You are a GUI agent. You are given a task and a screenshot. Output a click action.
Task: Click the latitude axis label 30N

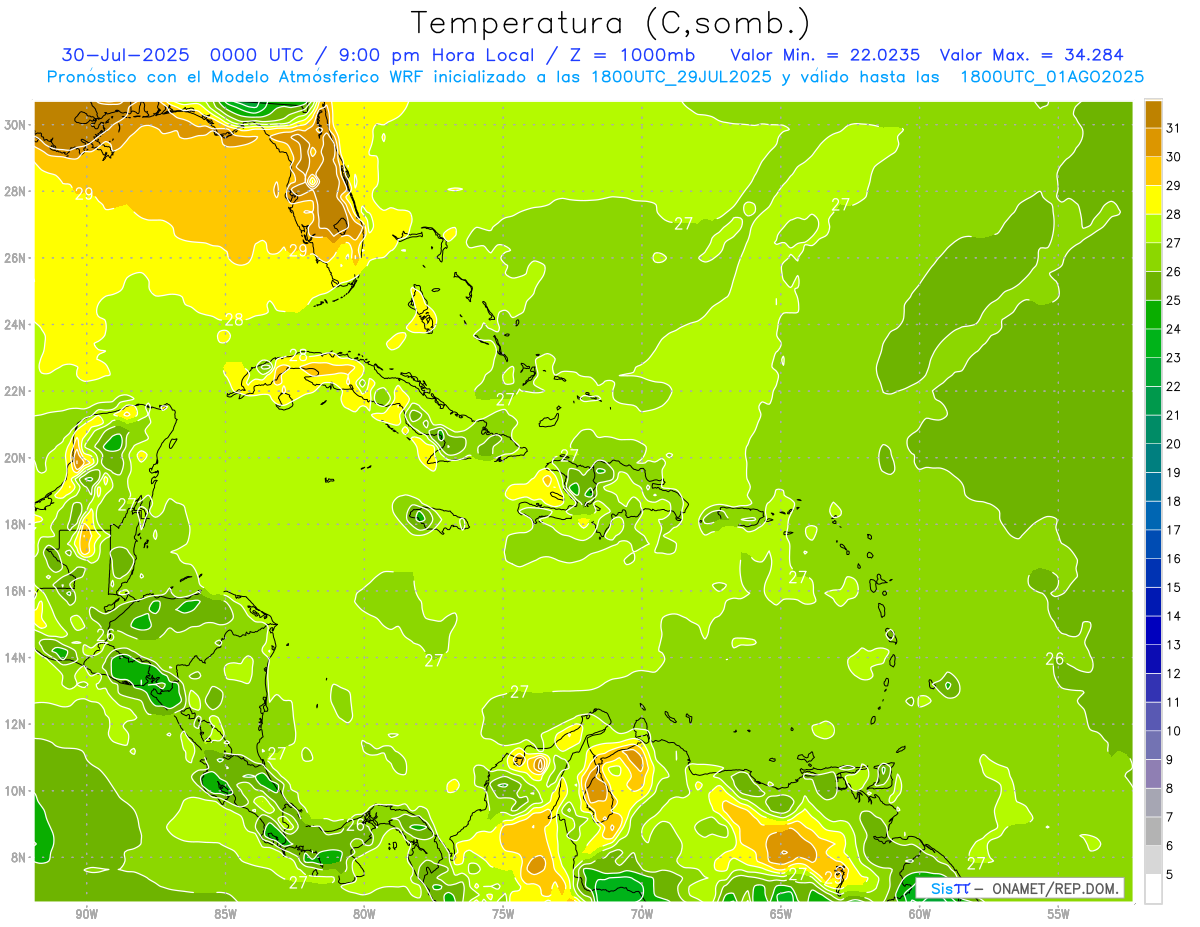(15, 125)
